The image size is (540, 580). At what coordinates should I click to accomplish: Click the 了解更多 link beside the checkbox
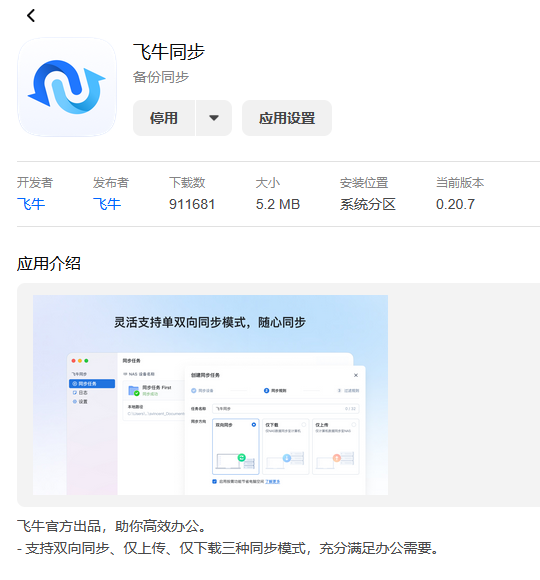pos(273,482)
